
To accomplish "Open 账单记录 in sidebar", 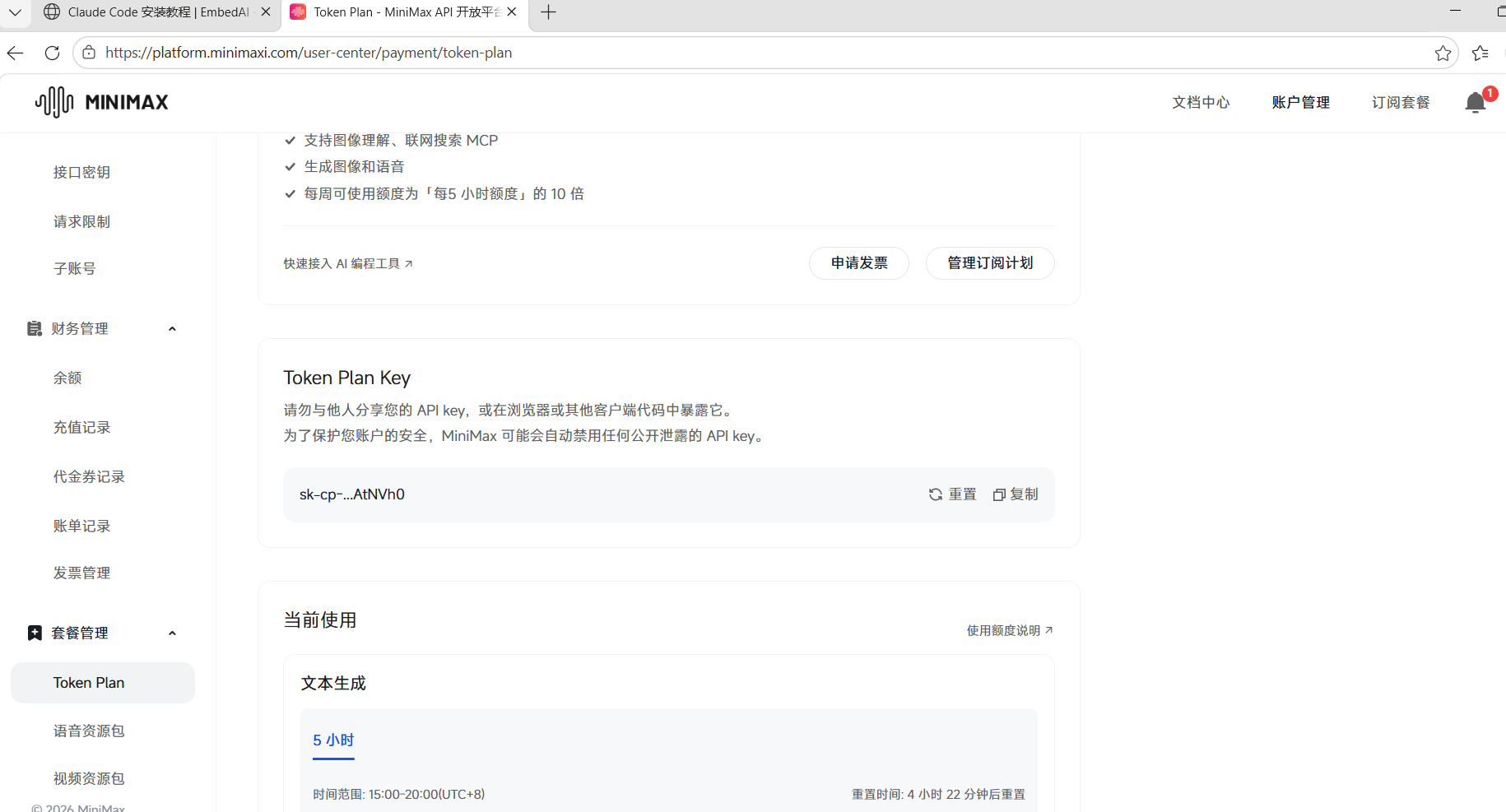I will (x=81, y=526).
